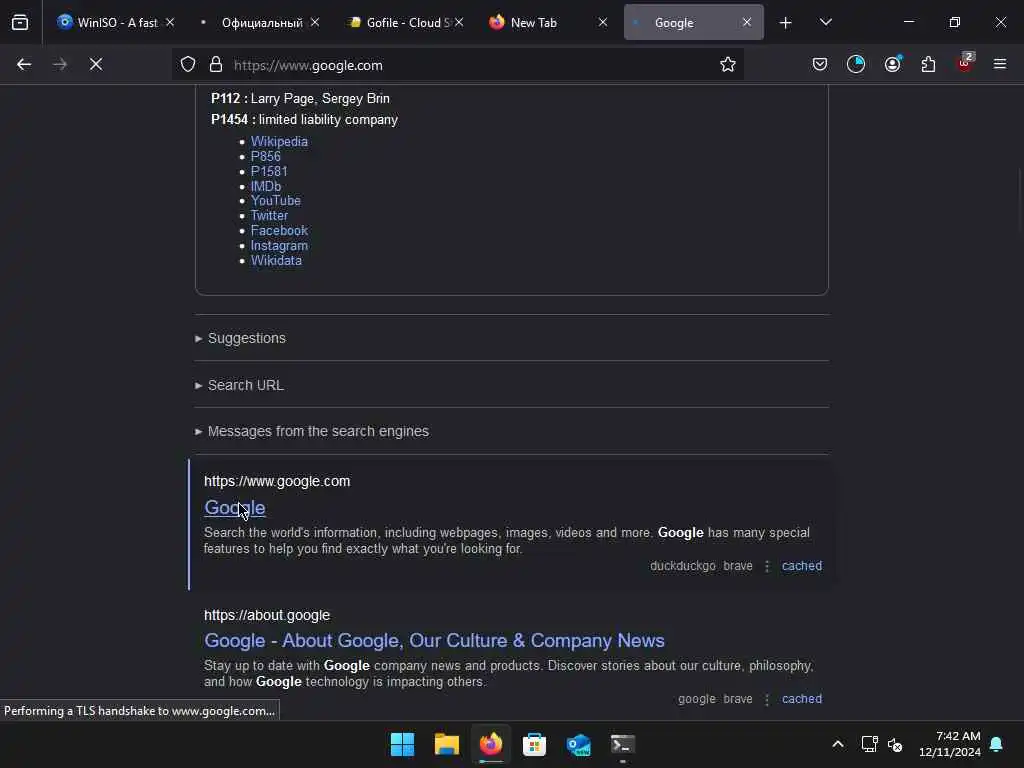This screenshot has height=768, width=1024.
Task: Show hidden system tray icons
Action: pyautogui.click(x=838, y=744)
